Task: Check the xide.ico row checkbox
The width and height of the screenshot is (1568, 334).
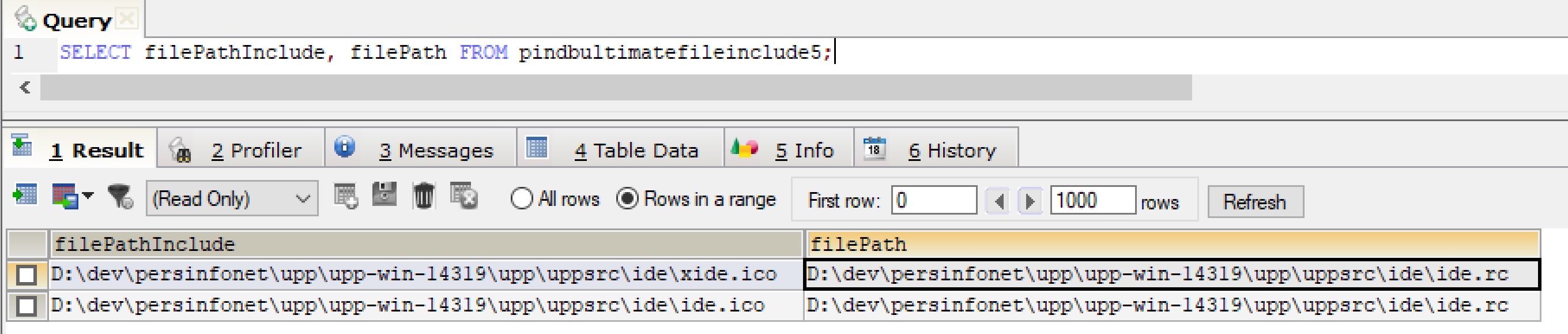Action: click(26, 275)
